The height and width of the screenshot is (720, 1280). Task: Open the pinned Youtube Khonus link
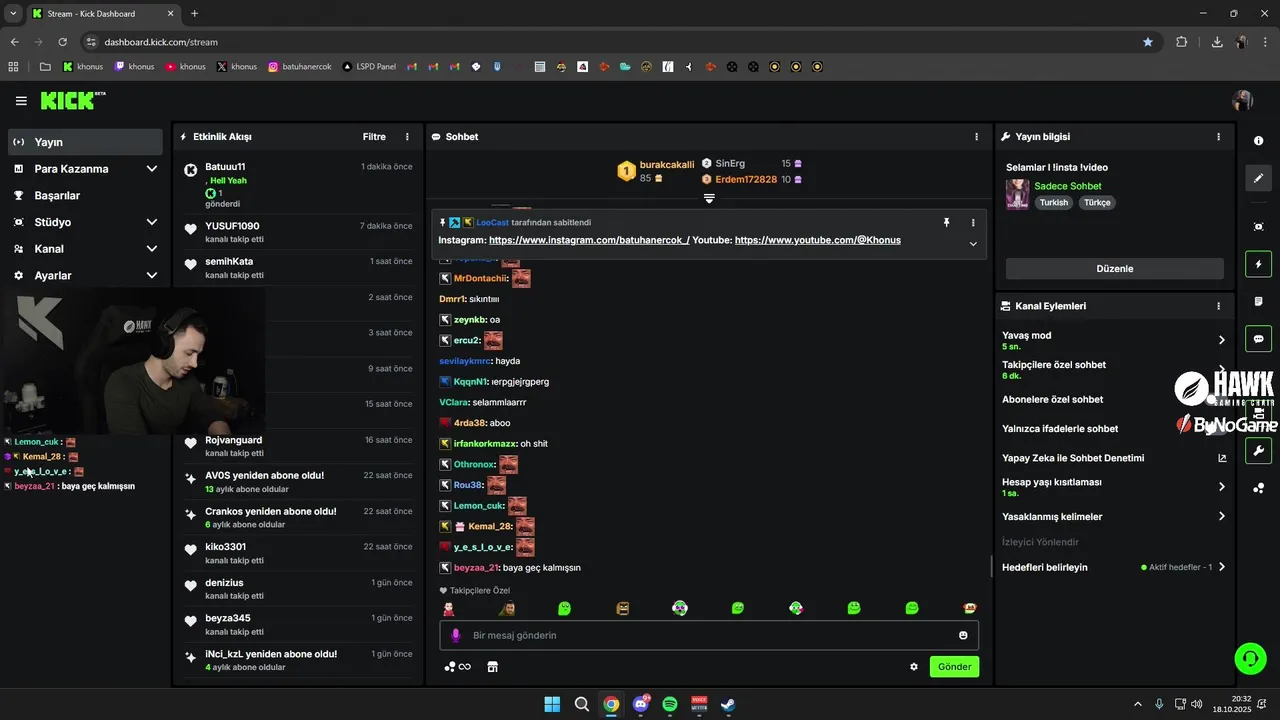coord(817,240)
